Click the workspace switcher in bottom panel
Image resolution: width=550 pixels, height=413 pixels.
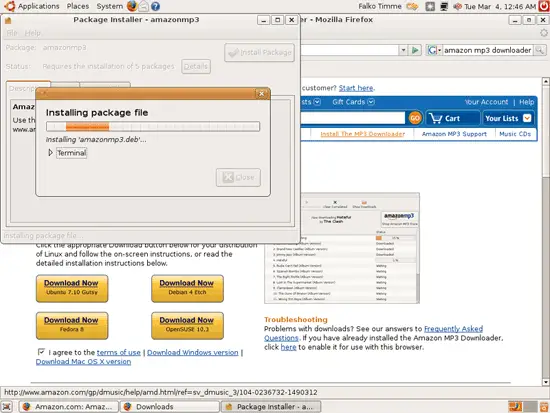tap(523, 407)
